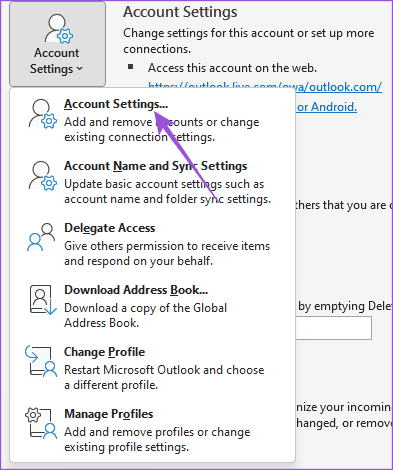Click the Change Profile arrow icon

tap(41, 361)
